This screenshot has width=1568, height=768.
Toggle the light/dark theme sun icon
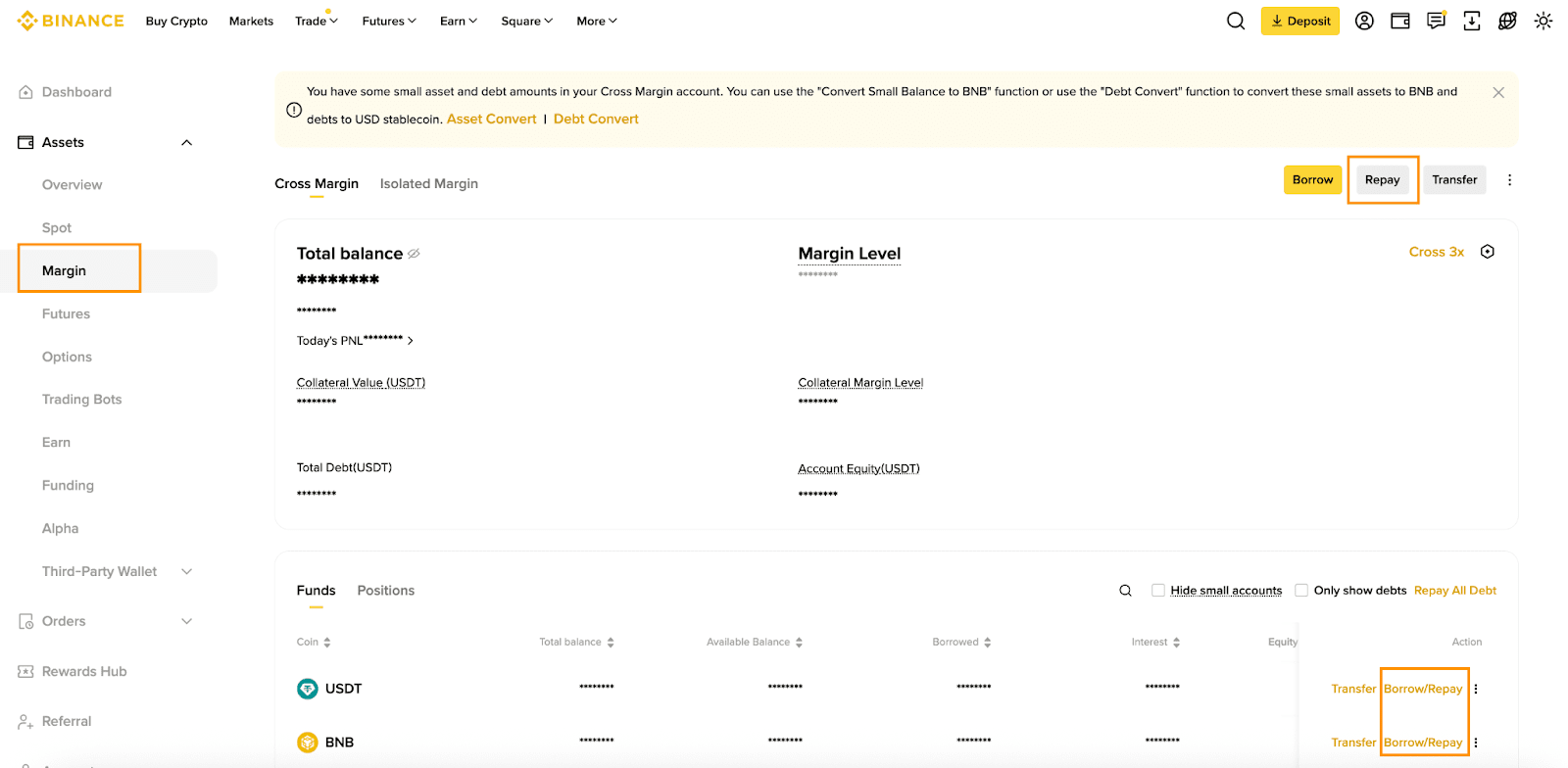coord(1543,21)
